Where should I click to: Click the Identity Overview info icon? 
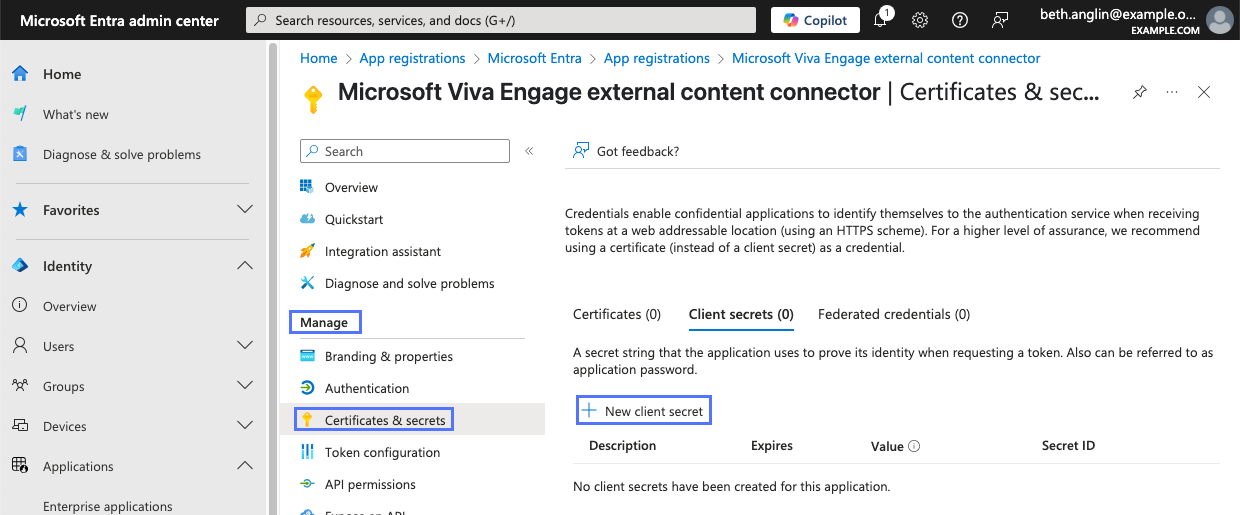click(20, 306)
